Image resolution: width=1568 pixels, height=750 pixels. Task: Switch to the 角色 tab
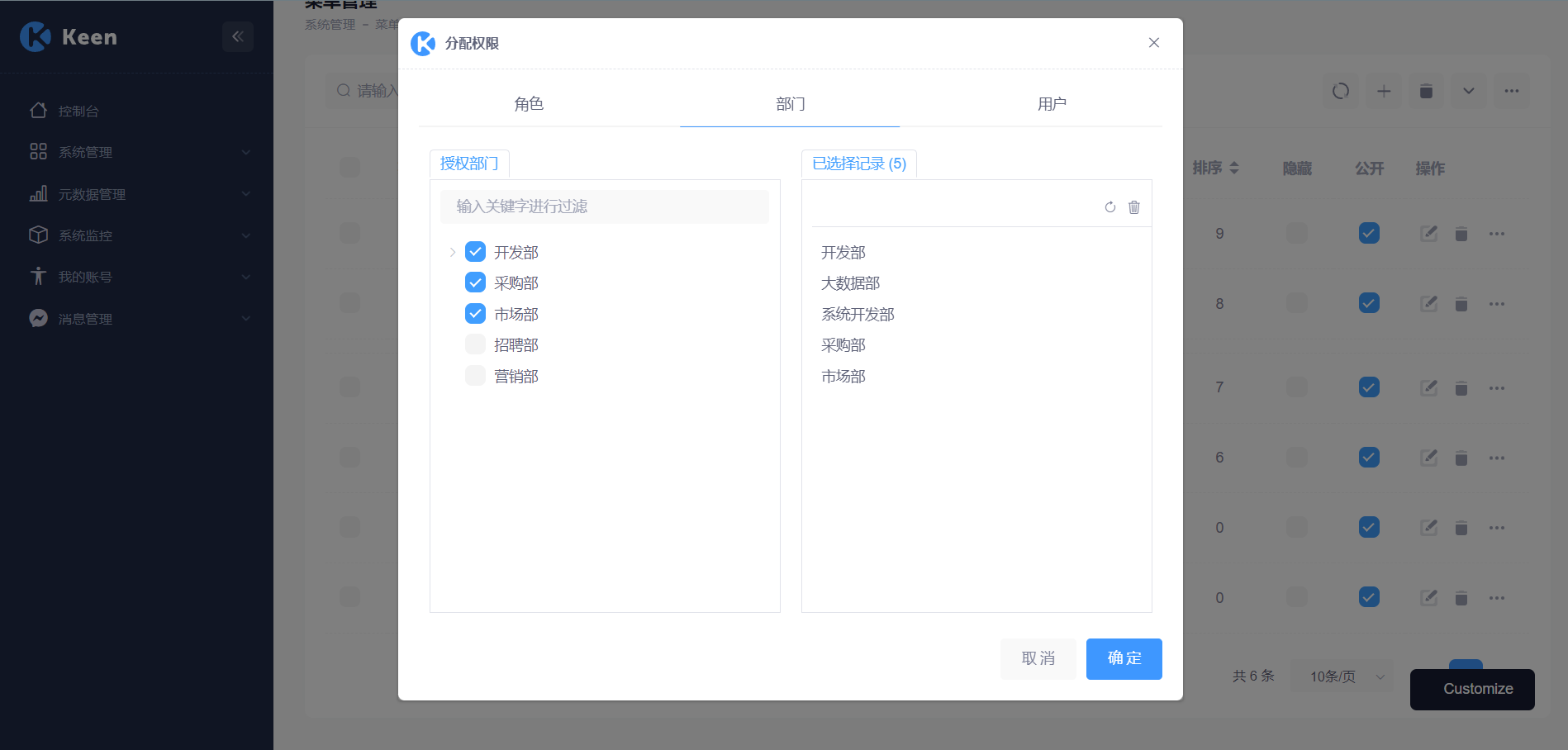click(529, 104)
